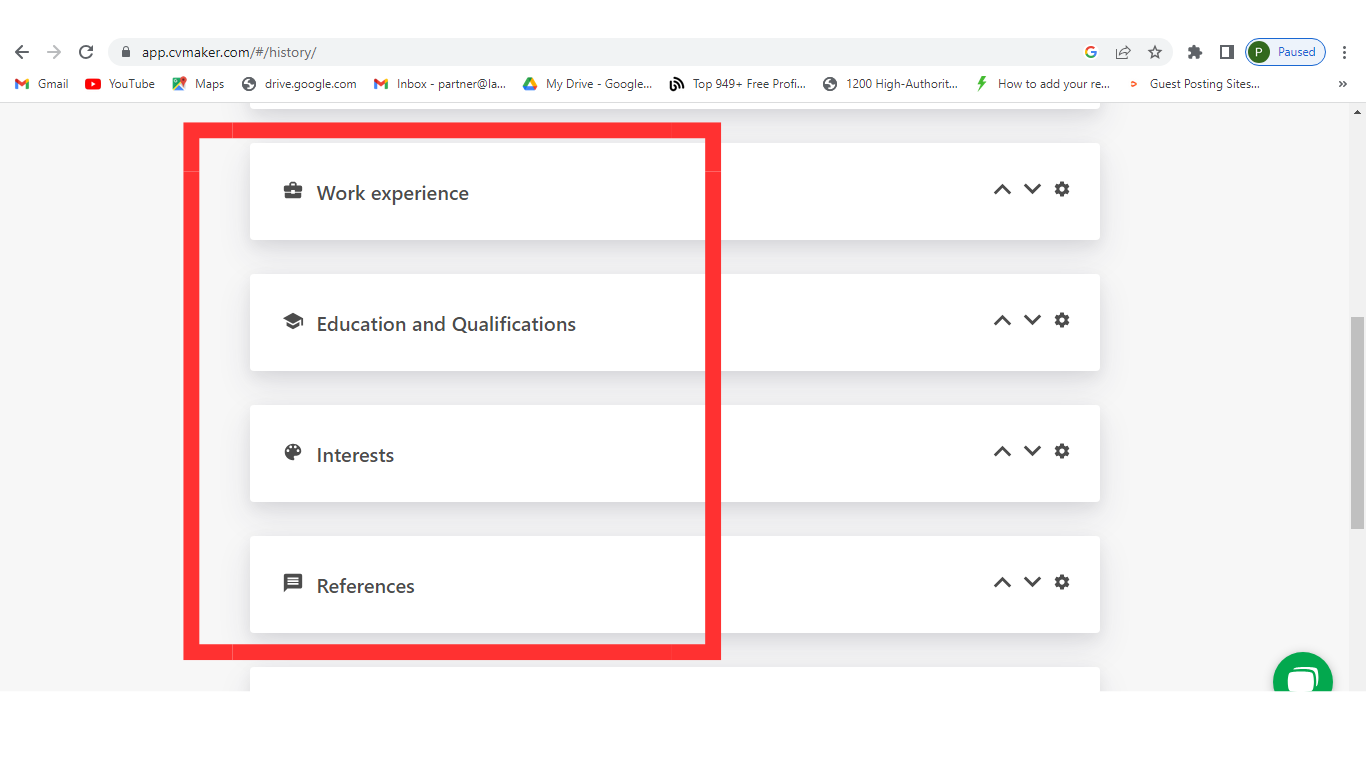Open browser Extensions puzzle icon
Image resolution: width=1366 pixels, height=768 pixels.
pos(1194,52)
